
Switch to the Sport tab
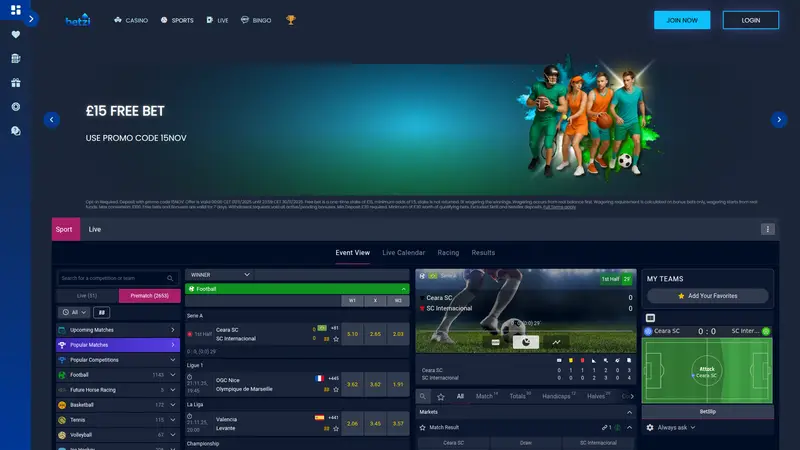[65, 229]
